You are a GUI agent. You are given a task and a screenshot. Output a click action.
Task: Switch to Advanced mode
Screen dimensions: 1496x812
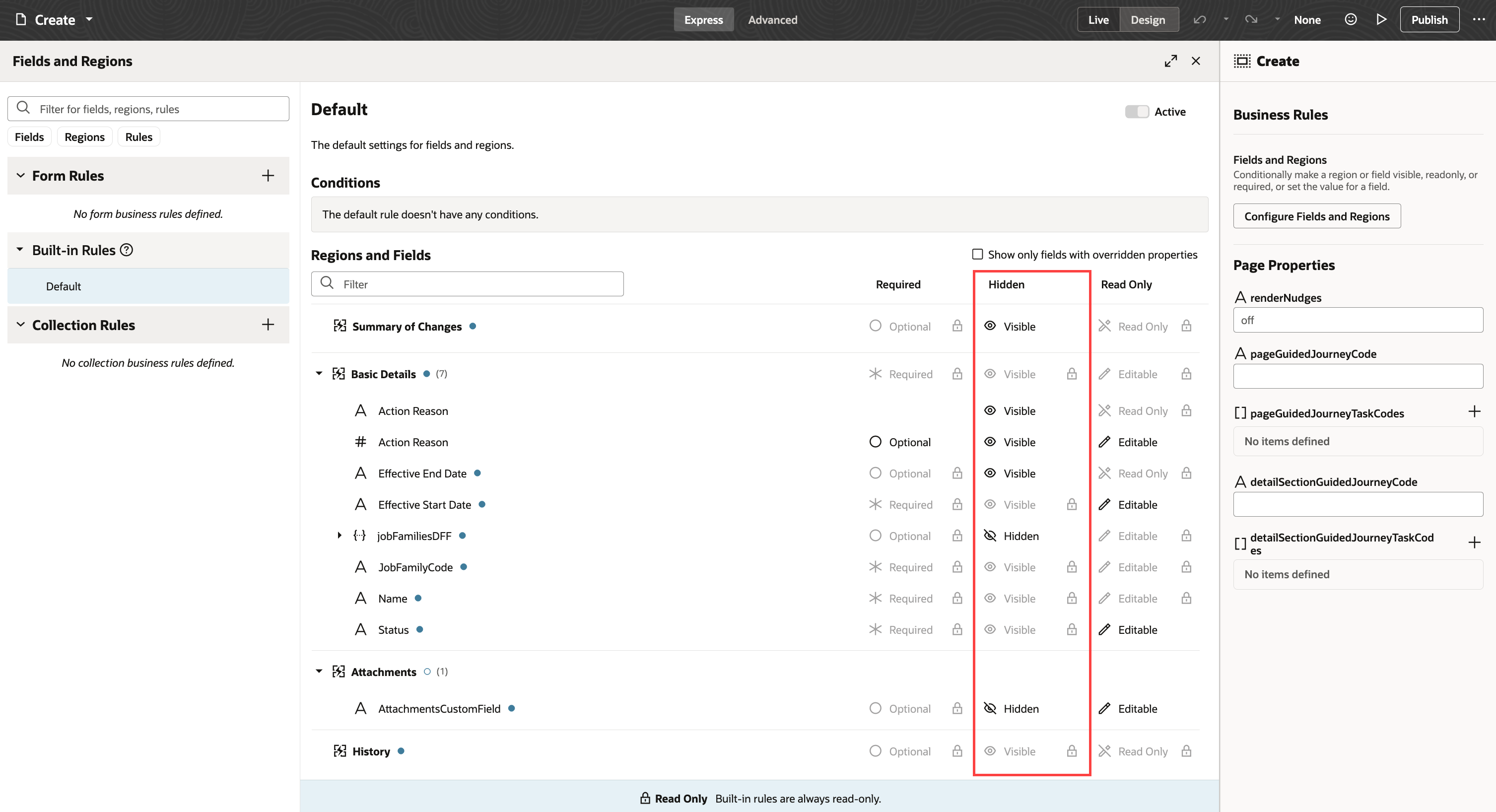pyautogui.click(x=772, y=20)
